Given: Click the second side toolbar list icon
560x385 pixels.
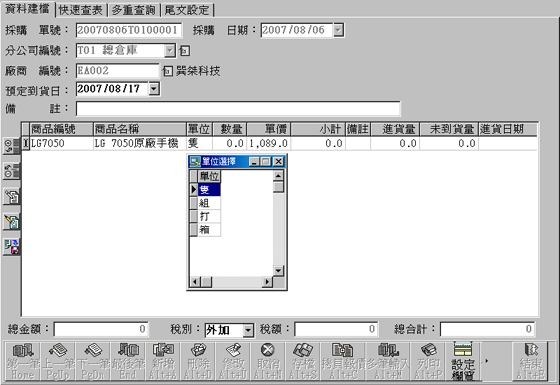Looking at the screenshot, I should point(11,171).
